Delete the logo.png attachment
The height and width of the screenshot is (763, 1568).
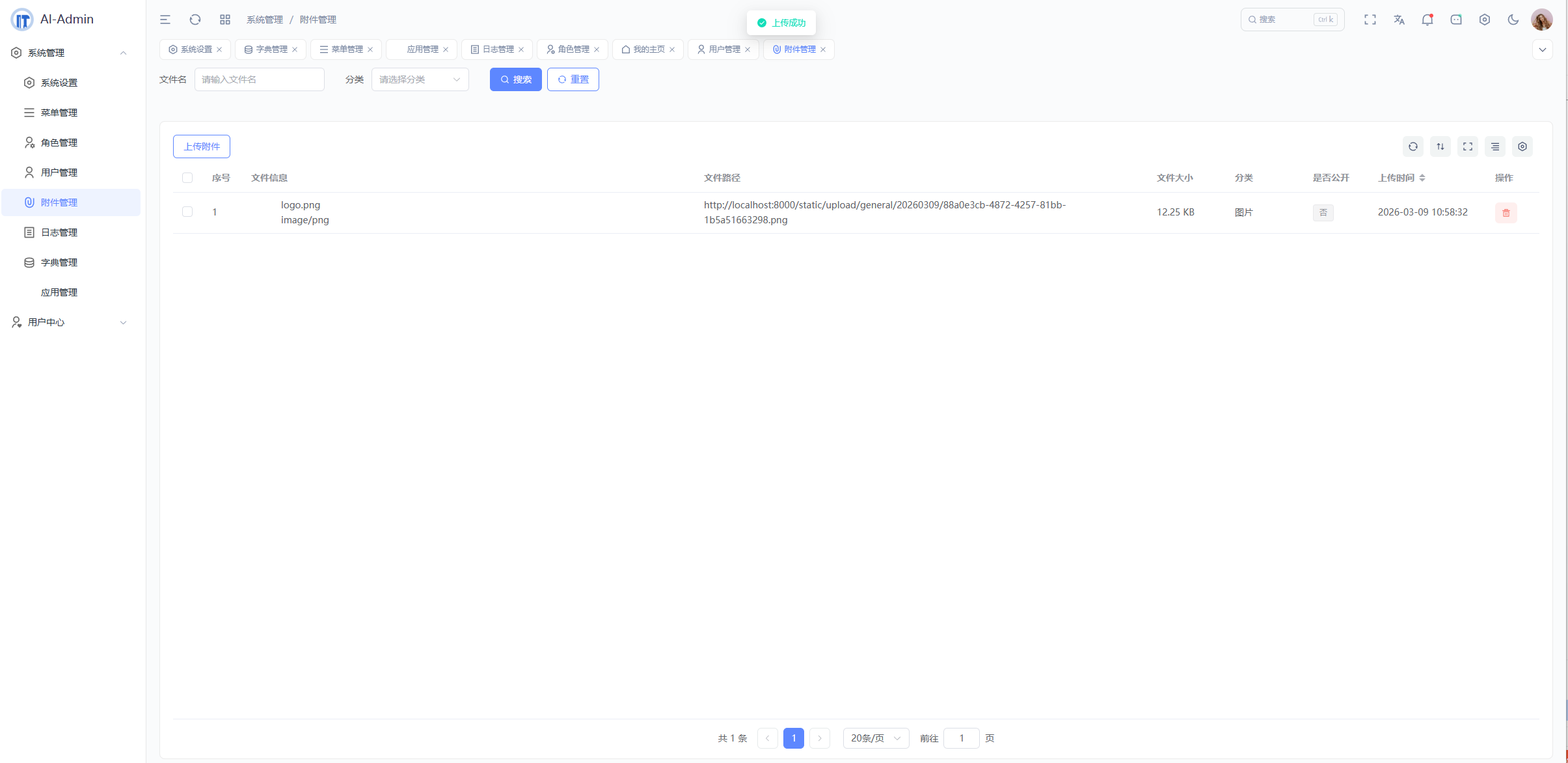(1506, 213)
